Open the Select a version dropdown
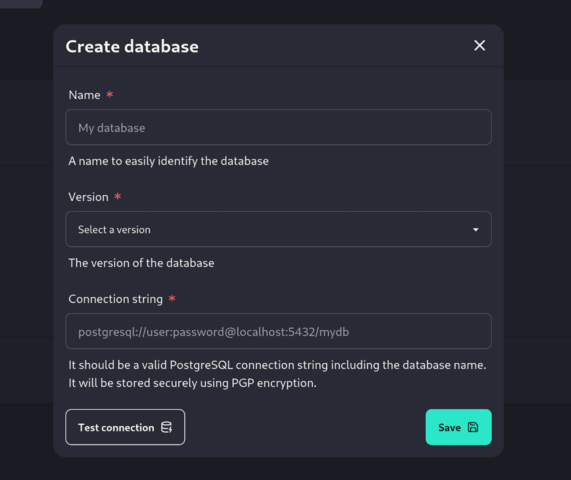 click(x=278, y=229)
